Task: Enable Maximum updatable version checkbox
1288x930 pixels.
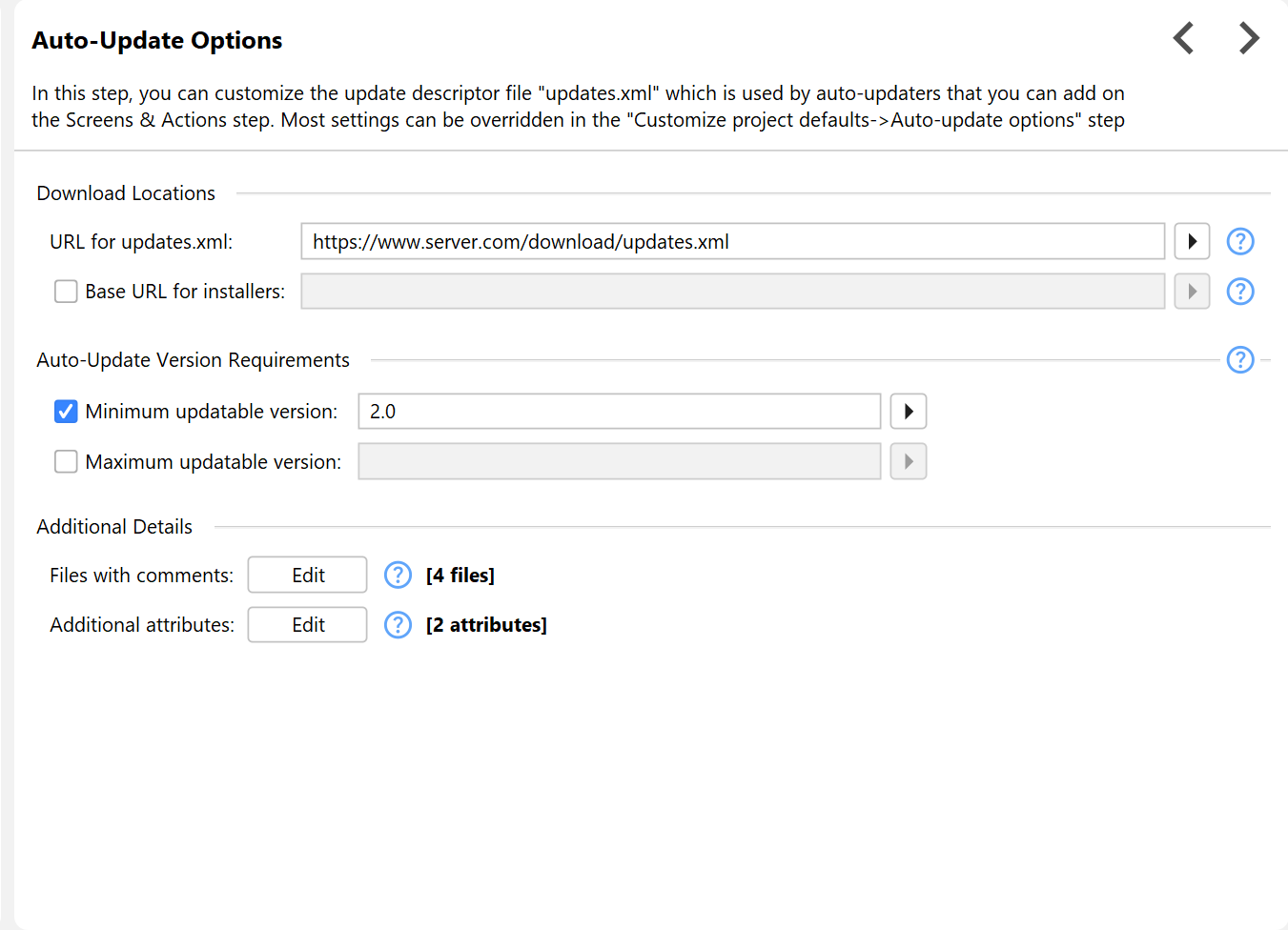Action: (x=66, y=462)
